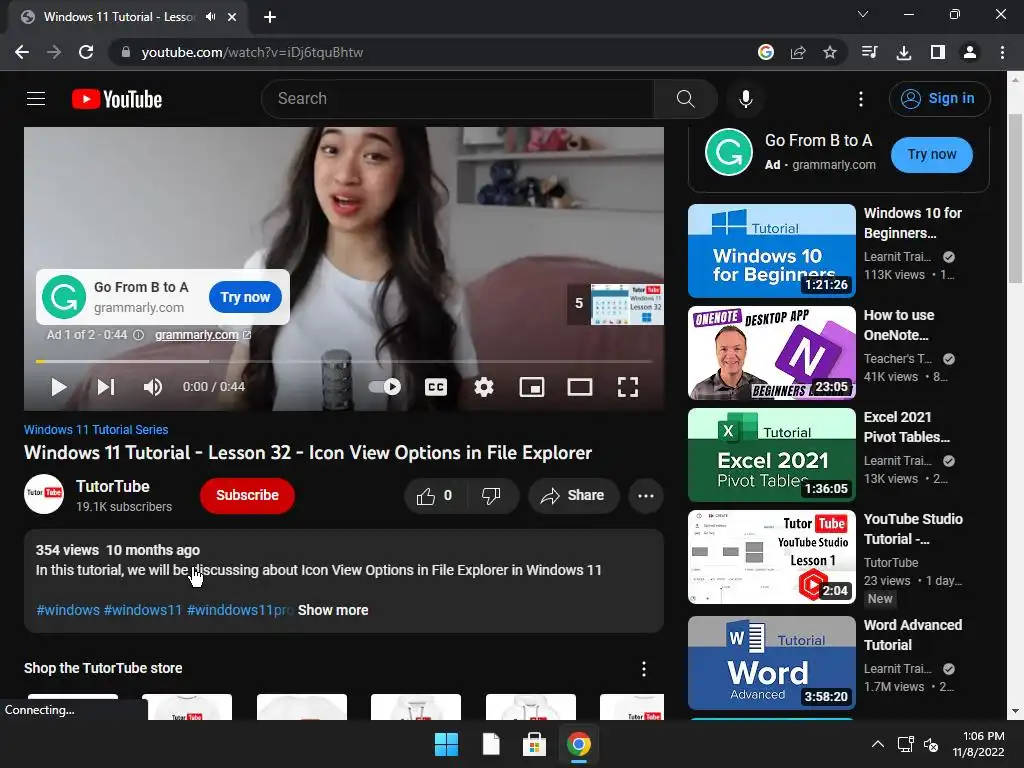Like the video with thumbs up
The width and height of the screenshot is (1024, 768).
pyautogui.click(x=434, y=496)
